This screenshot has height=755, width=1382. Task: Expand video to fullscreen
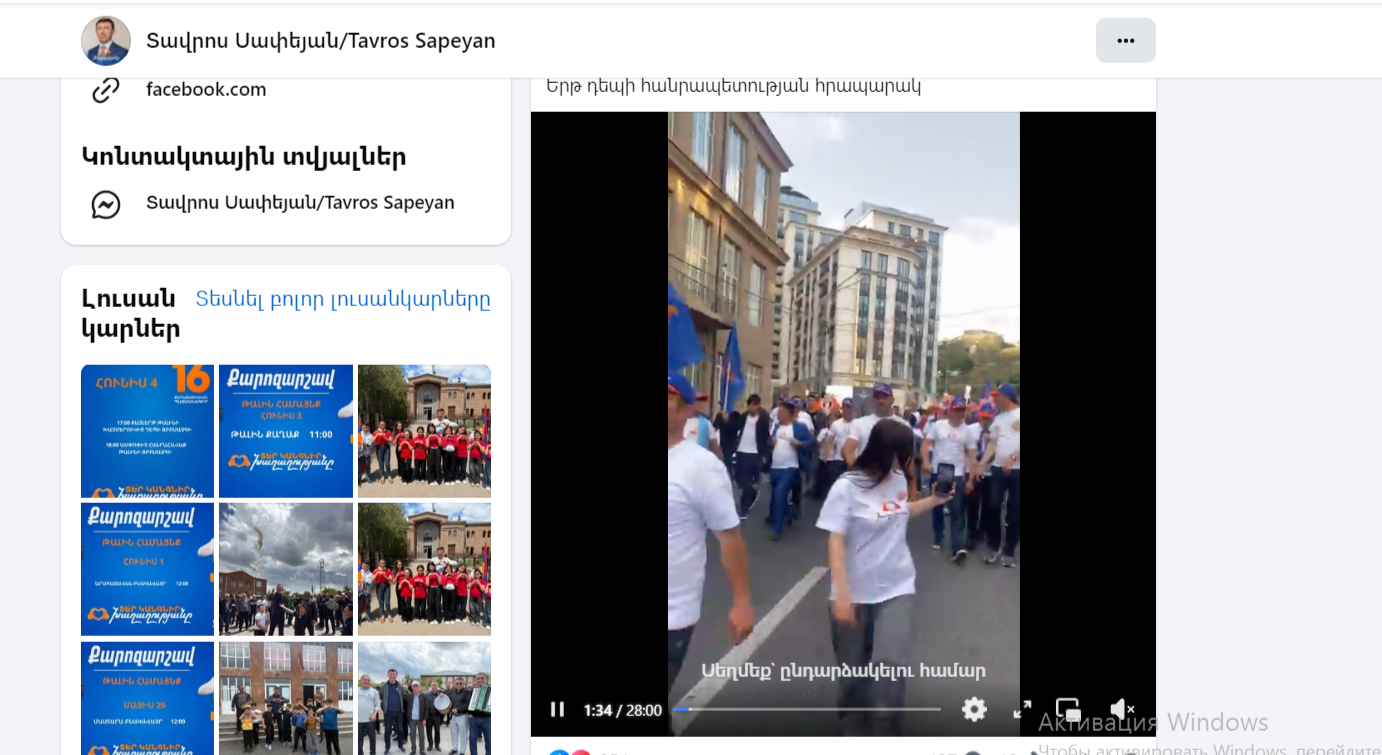(x=1022, y=709)
